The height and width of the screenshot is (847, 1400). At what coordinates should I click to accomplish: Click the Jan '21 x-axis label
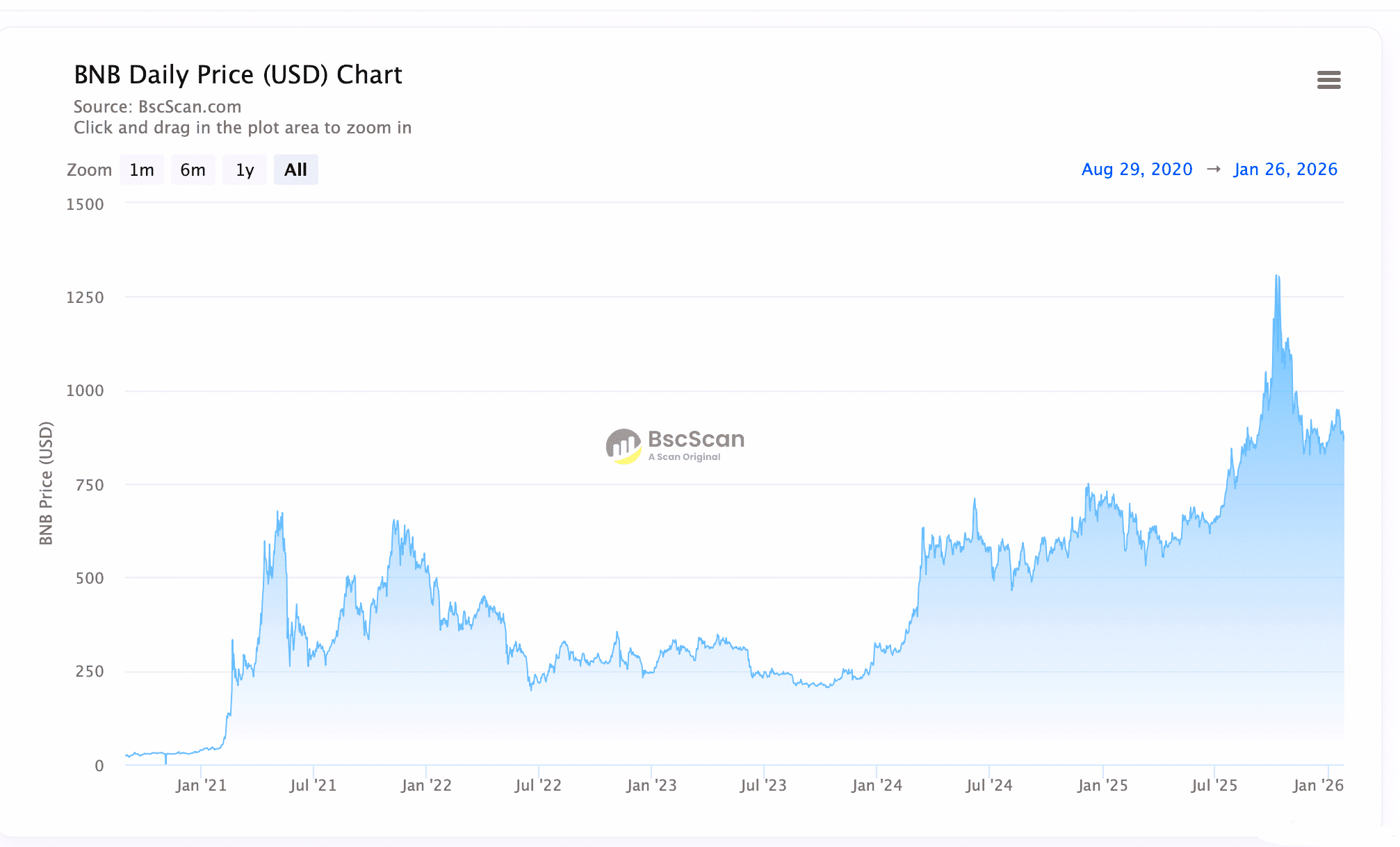pyautogui.click(x=201, y=786)
